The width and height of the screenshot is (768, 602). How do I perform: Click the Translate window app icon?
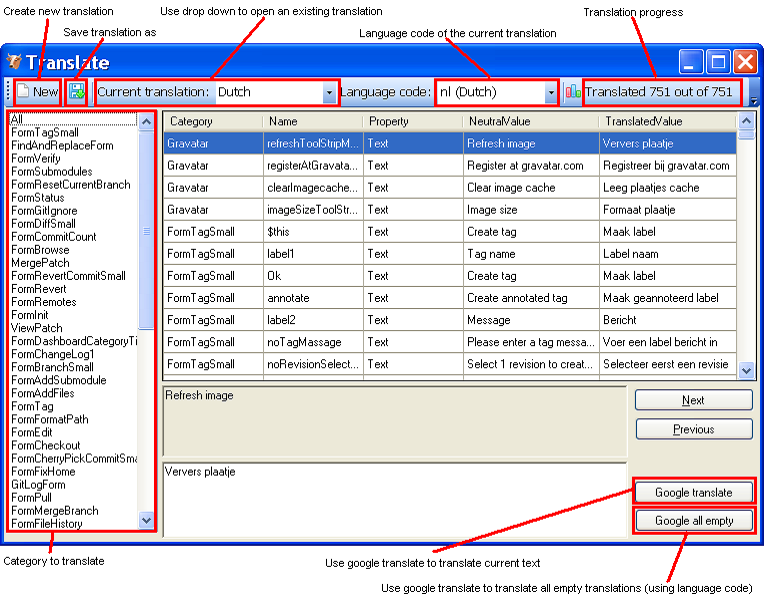[14, 62]
